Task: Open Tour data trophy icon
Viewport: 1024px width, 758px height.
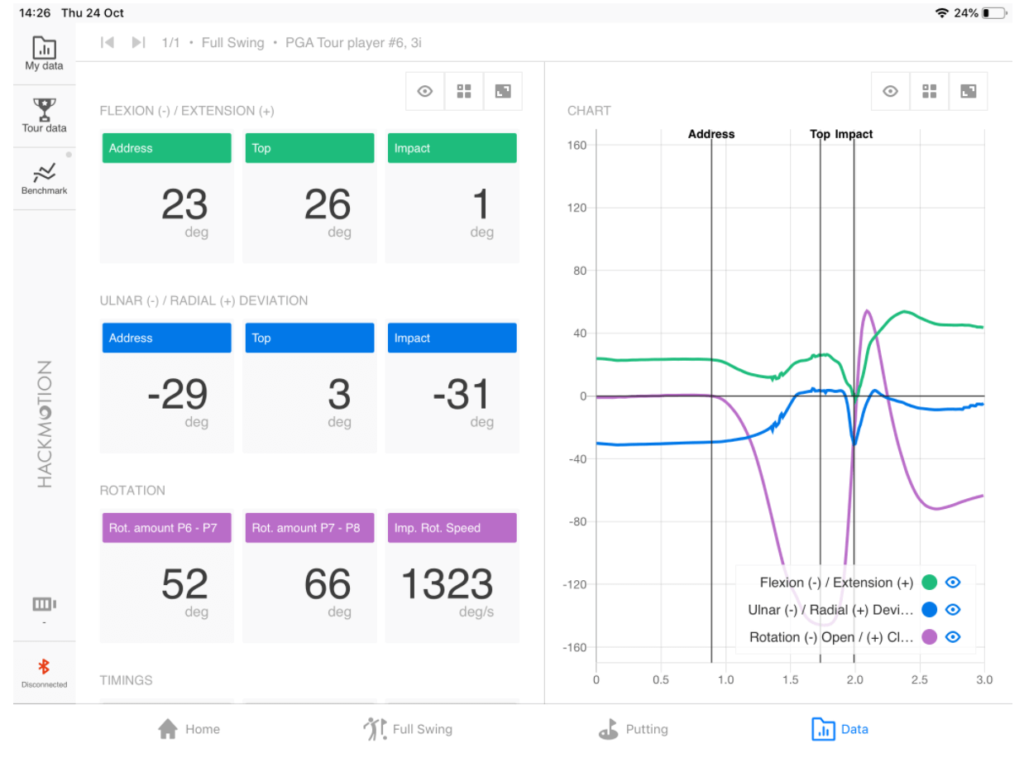Action: (44, 115)
